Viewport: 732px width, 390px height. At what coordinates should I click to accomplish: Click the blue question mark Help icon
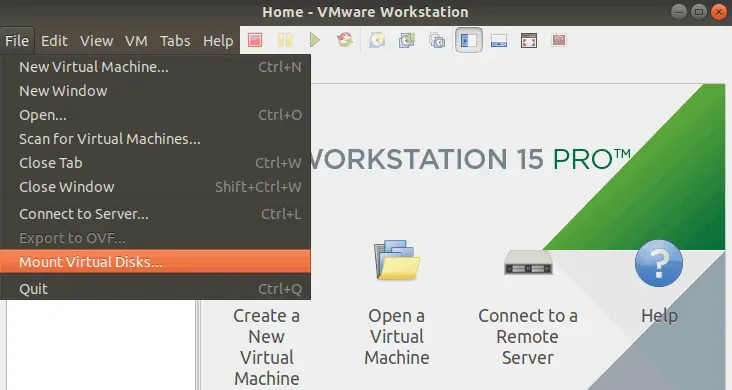coord(659,263)
